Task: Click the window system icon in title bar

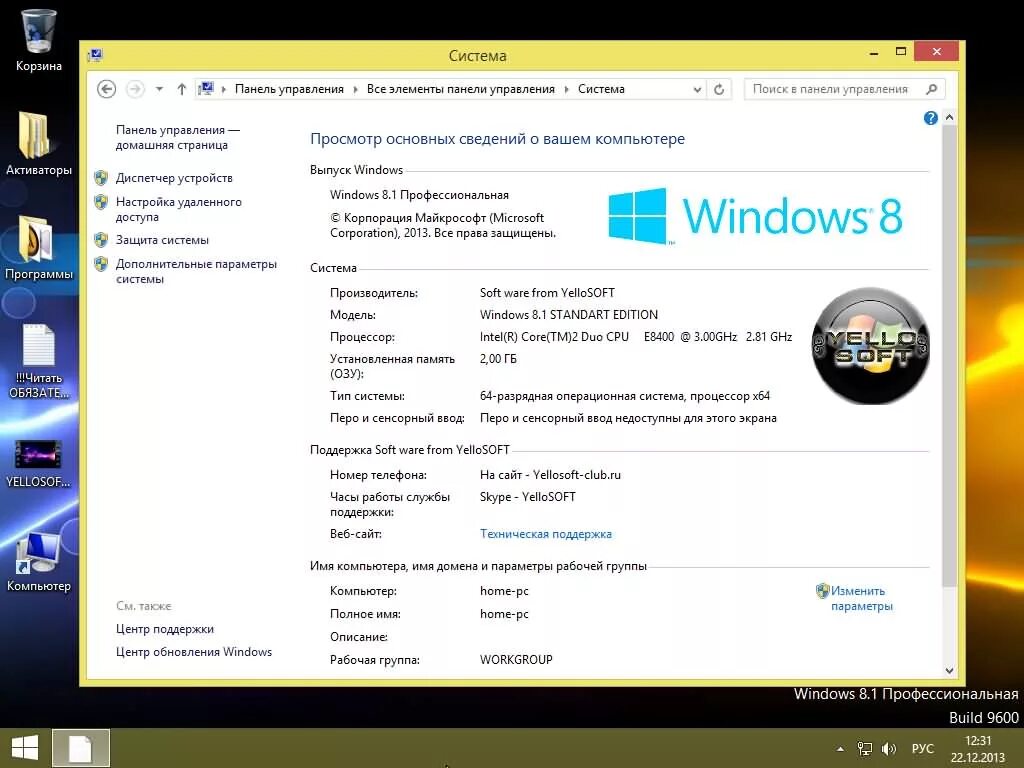Action: tap(95, 55)
